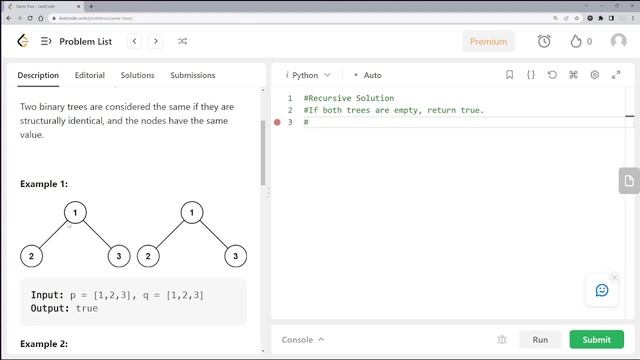This screenshot has height=360, width=640.
Task: Switch to the Submissions tab
Action: pyautogui.click(x=193, y=75)
